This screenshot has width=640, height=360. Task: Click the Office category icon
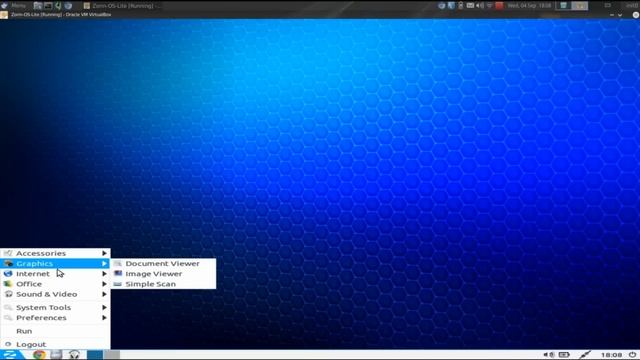[x=8, y=284]
